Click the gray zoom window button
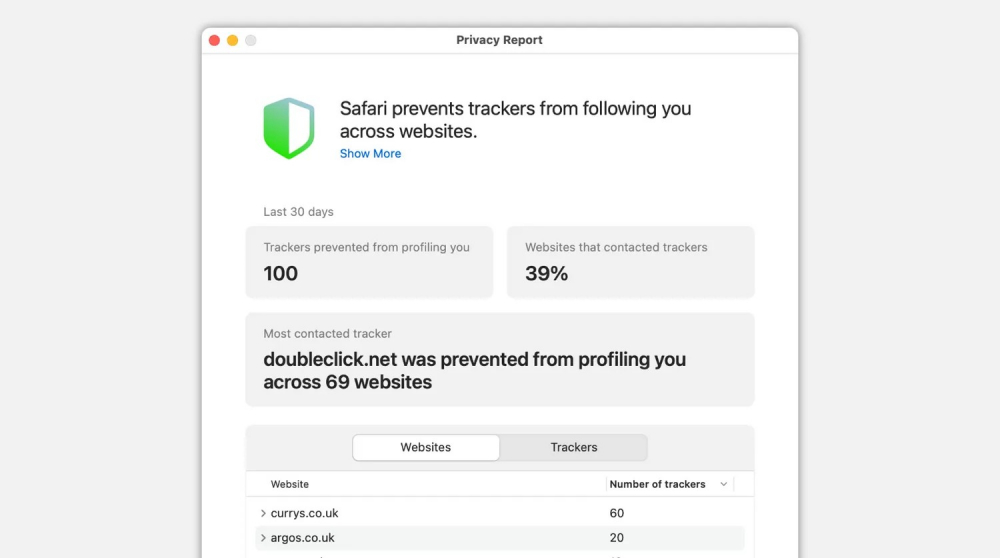This screenshot has width=1000, height=558. [x=250, y=40]
